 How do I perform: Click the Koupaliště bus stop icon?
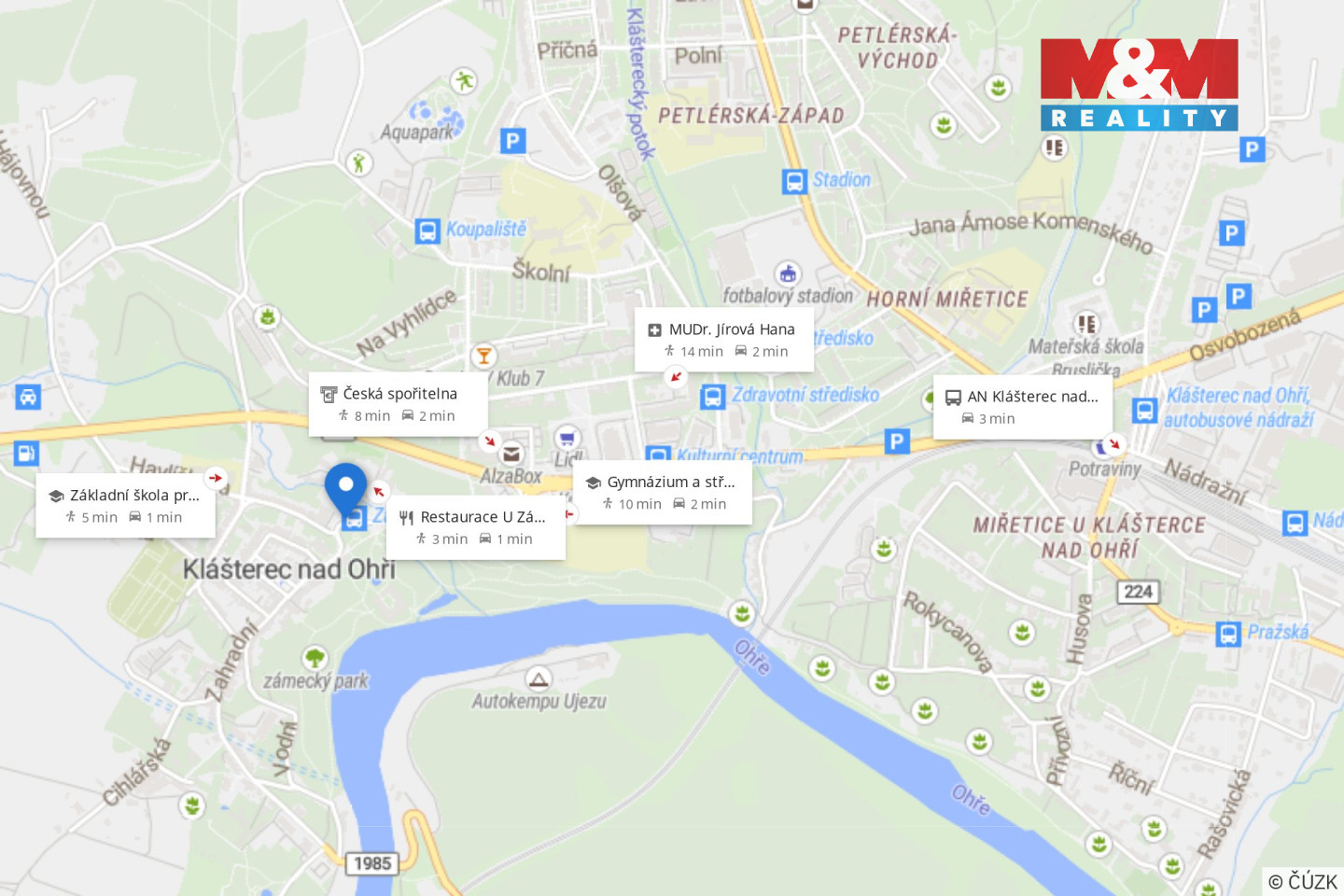pos(427,231)
